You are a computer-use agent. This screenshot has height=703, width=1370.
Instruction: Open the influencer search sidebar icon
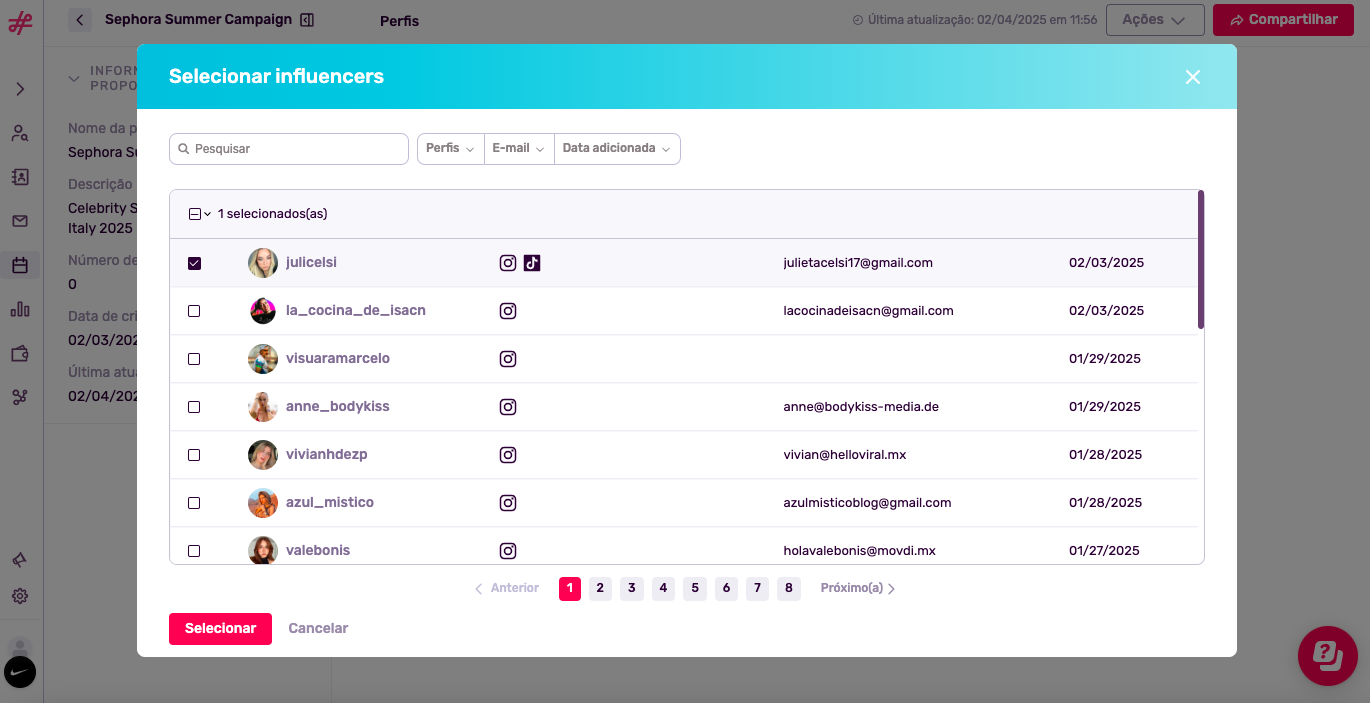click(20, 133)
